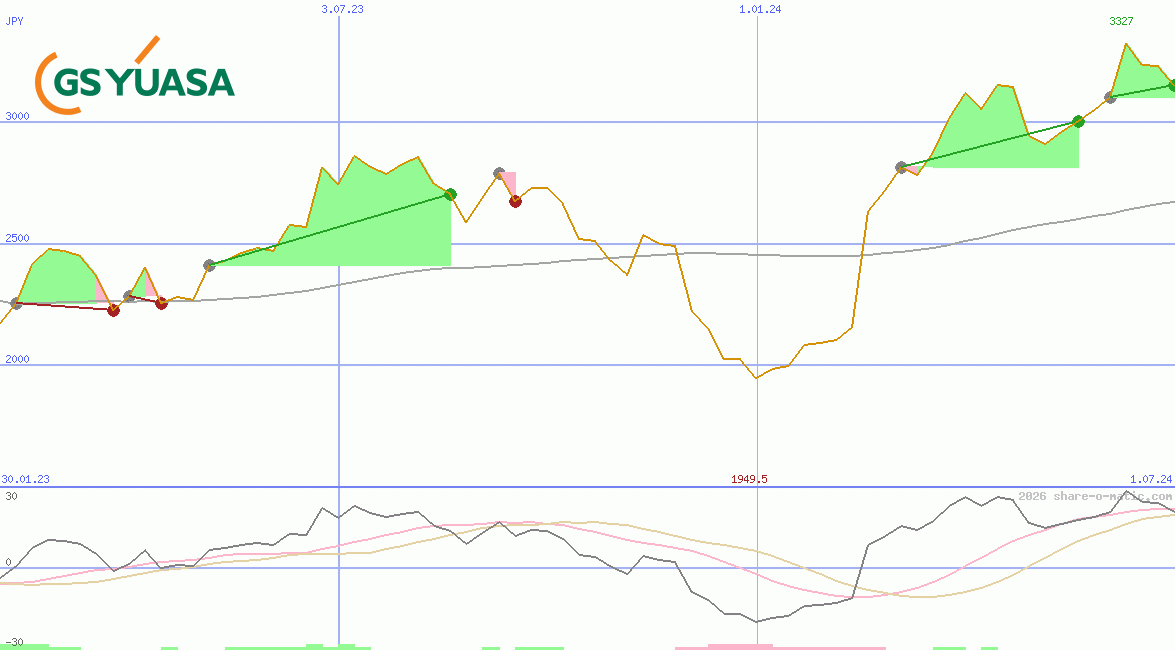Click the GS Yuasa company logo

tap(135, 77)
